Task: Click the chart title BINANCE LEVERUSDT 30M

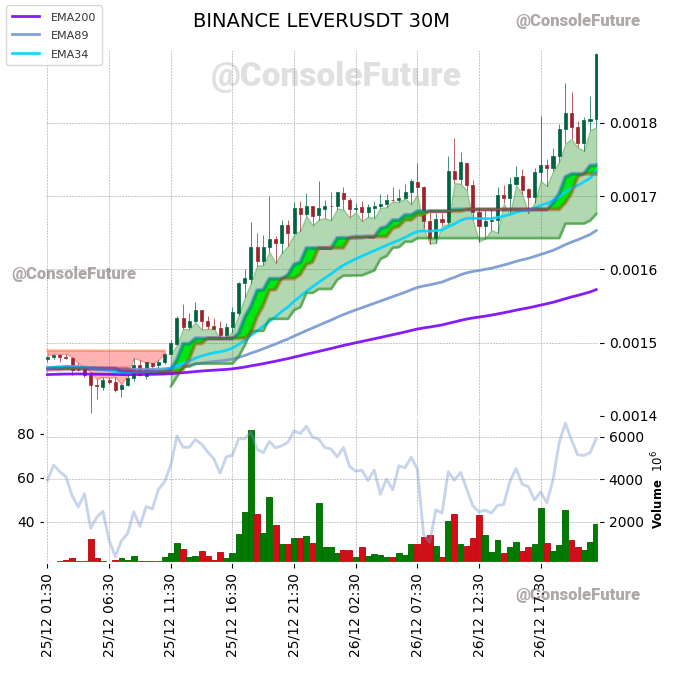Action: click(321, 21)
